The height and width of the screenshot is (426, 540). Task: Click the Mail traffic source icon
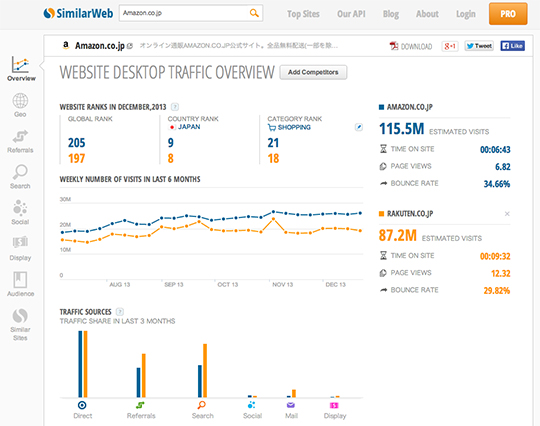[x=291, y=405]
